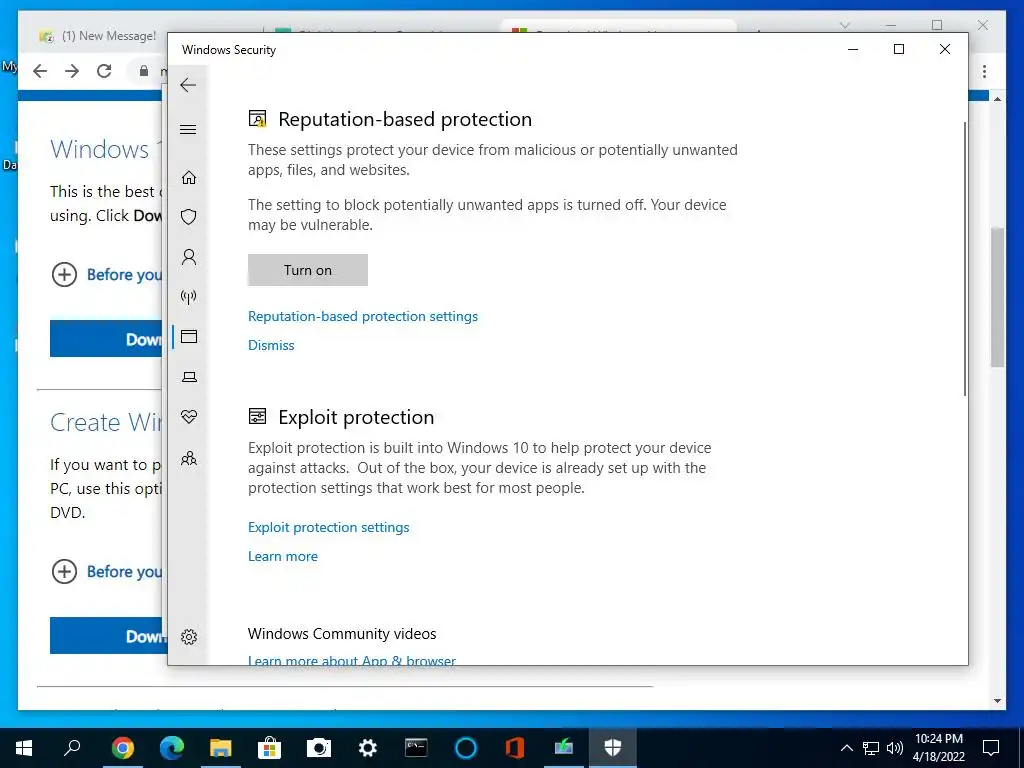
Task: Open volume control in system tray
Action: (x=895, y=748)
